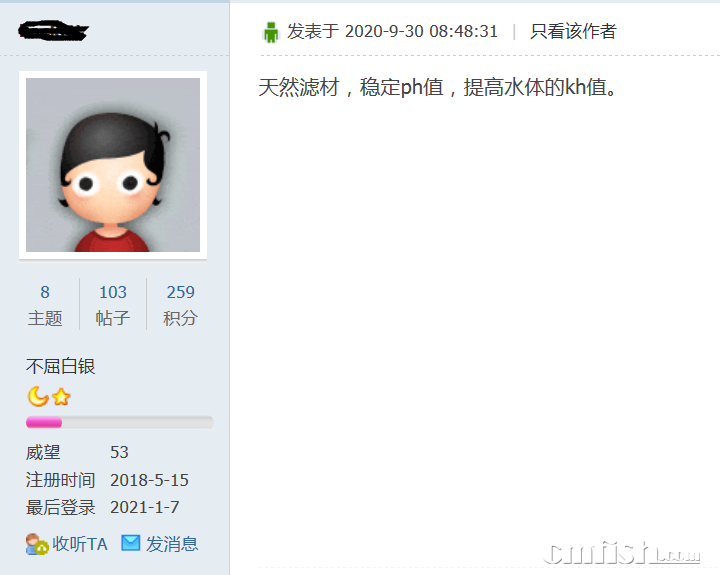
Task: Click the 不屈白银 user rank title
Action: click(61, 366)
